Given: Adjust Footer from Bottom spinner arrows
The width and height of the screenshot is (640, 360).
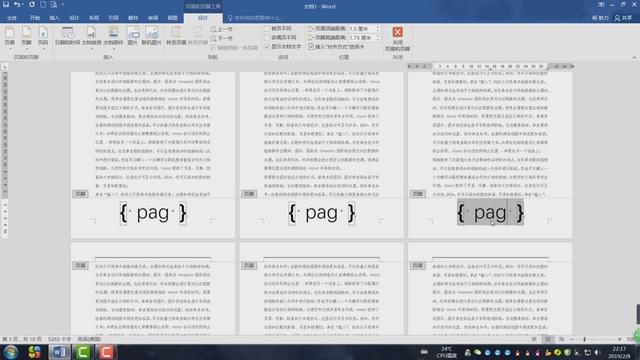Looking at the screenshot, I should point(378,38).
